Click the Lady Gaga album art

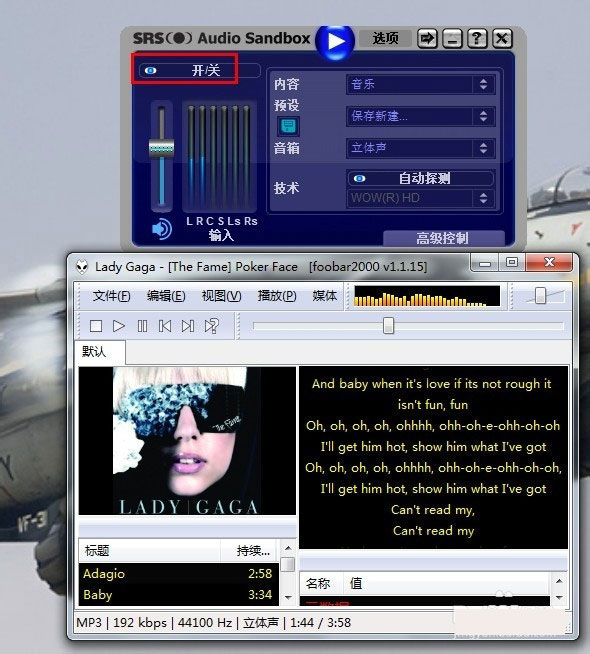[187, 440]
